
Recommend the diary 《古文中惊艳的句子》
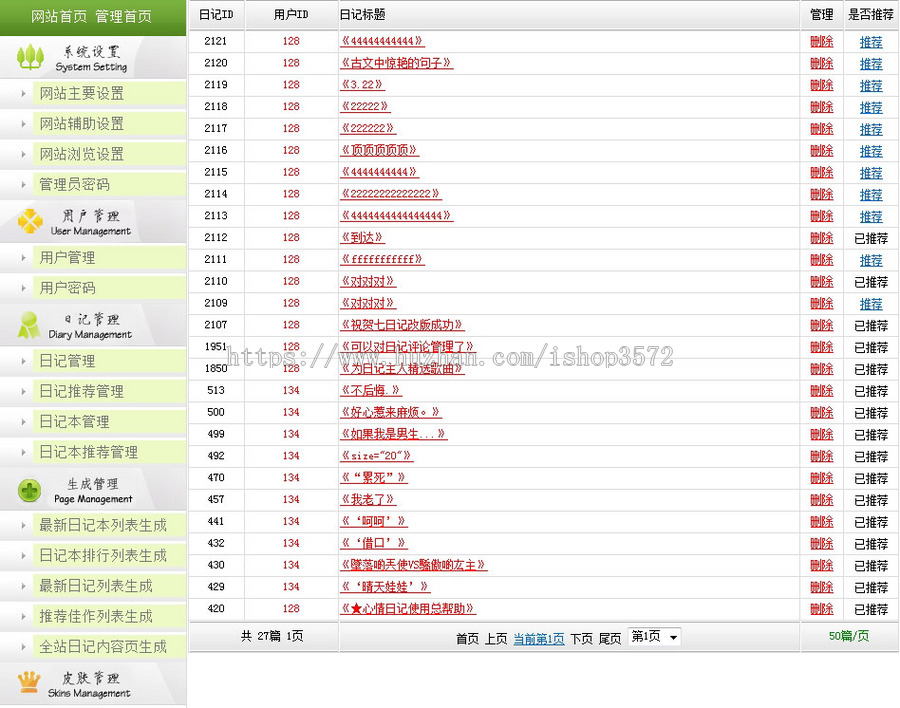[x=871, y=64]
